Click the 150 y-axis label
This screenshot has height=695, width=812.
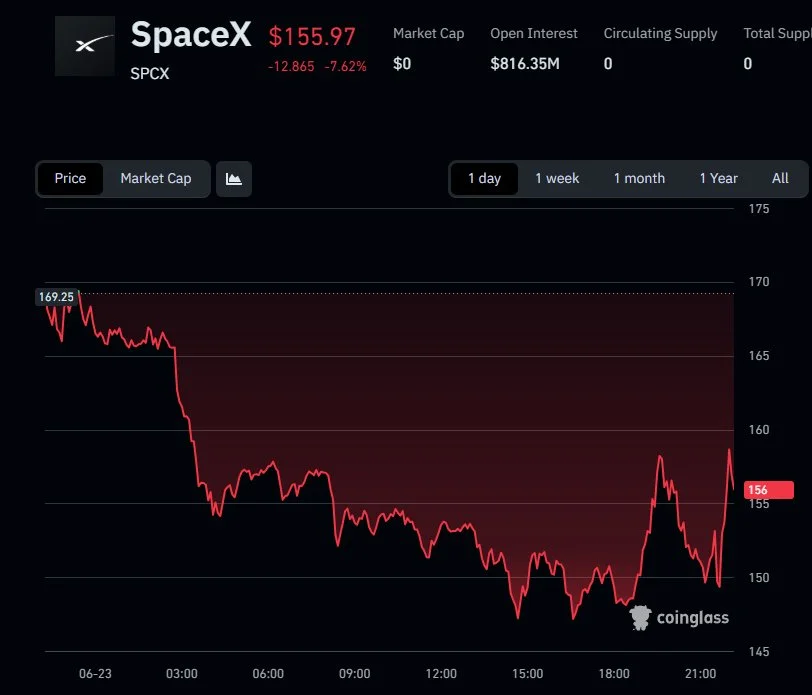click(759, 577)
